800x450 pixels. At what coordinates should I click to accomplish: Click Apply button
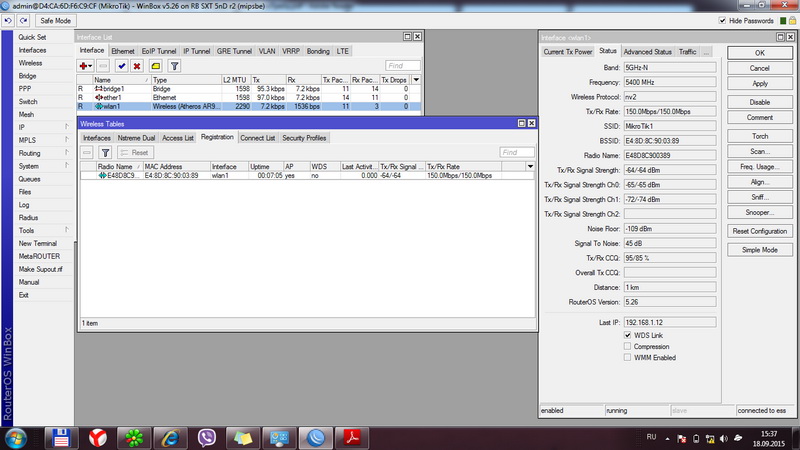pos(760,84)
